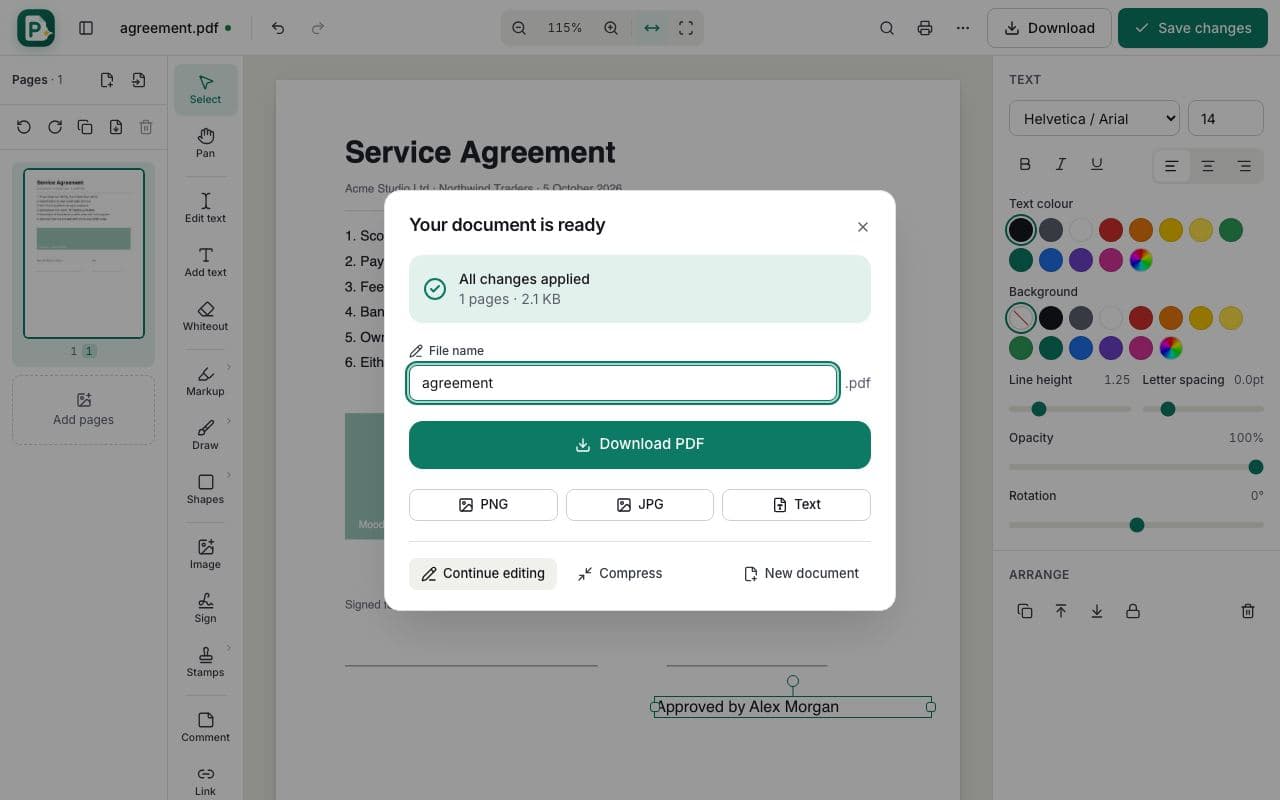
Task: Click the print icon
Action: coord(925,28)
